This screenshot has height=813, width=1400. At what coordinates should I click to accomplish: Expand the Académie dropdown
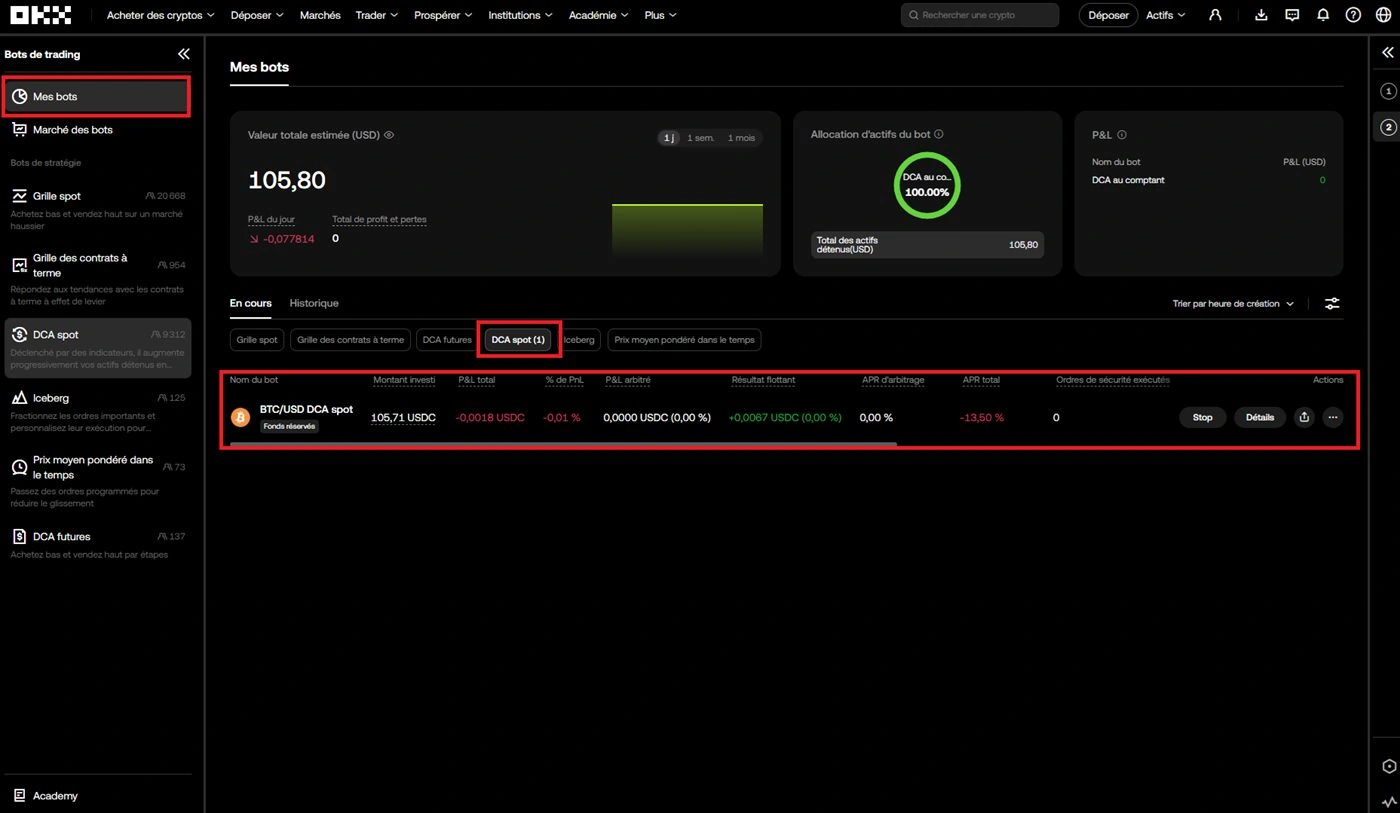click(x=599, y=15)
